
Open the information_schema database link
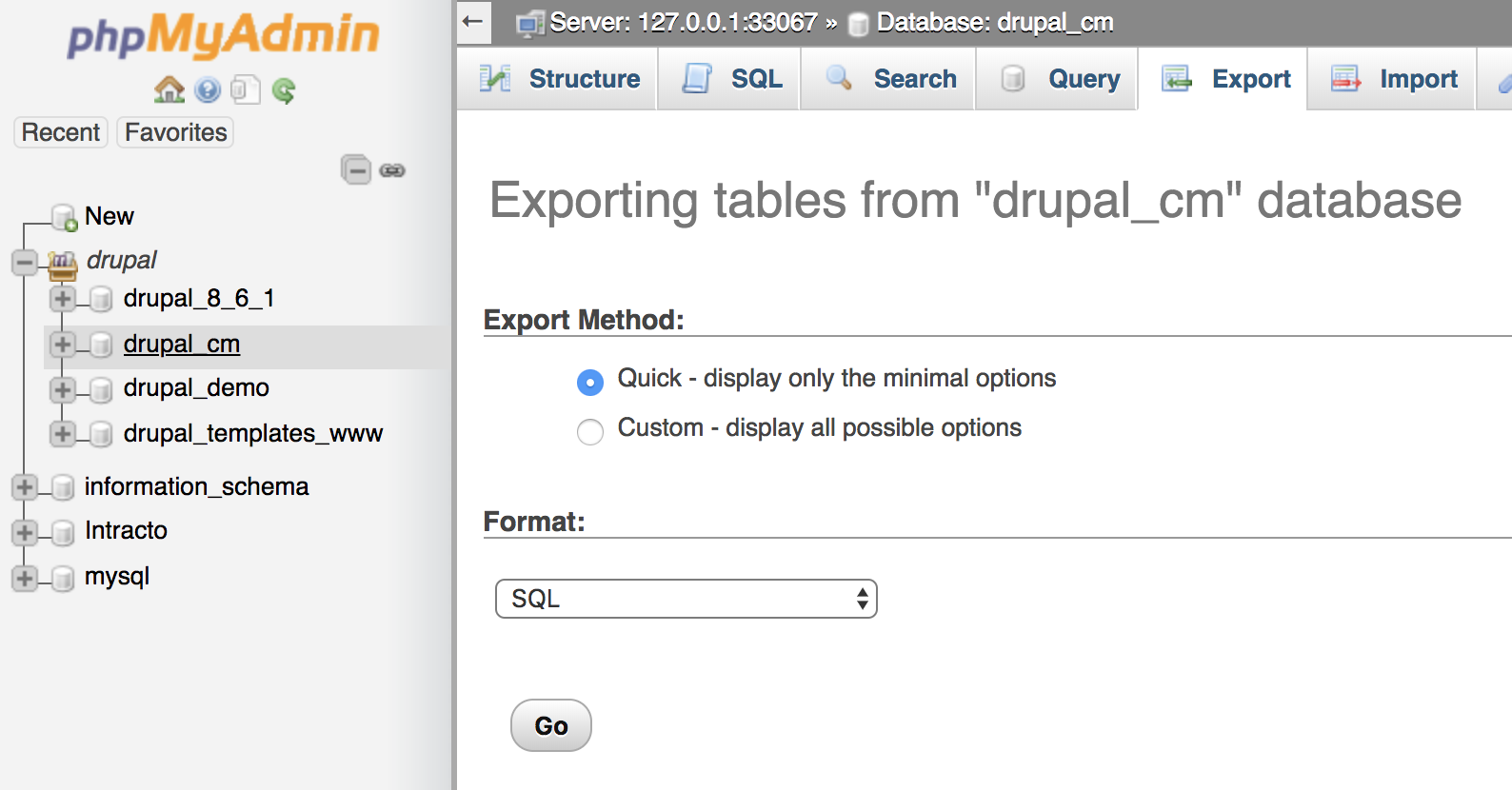pos(197,486)
